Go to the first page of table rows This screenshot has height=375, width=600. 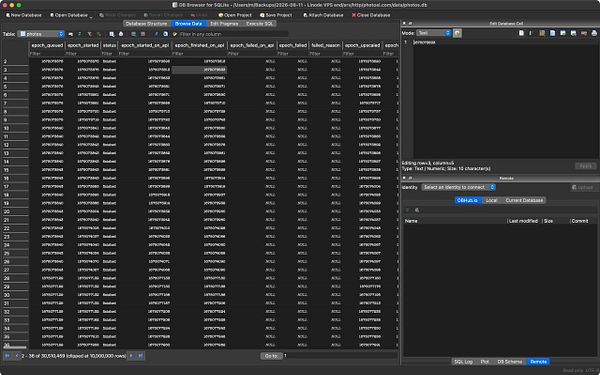(x=7, y=356)
